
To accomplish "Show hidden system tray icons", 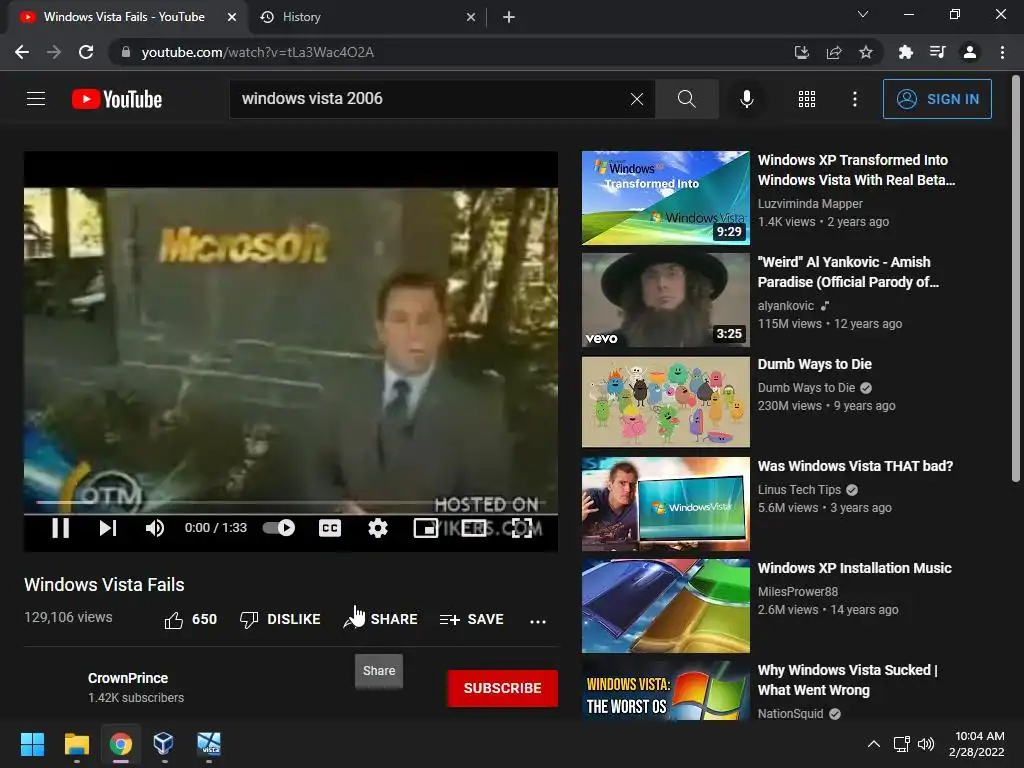I will (x=873, y=744).
